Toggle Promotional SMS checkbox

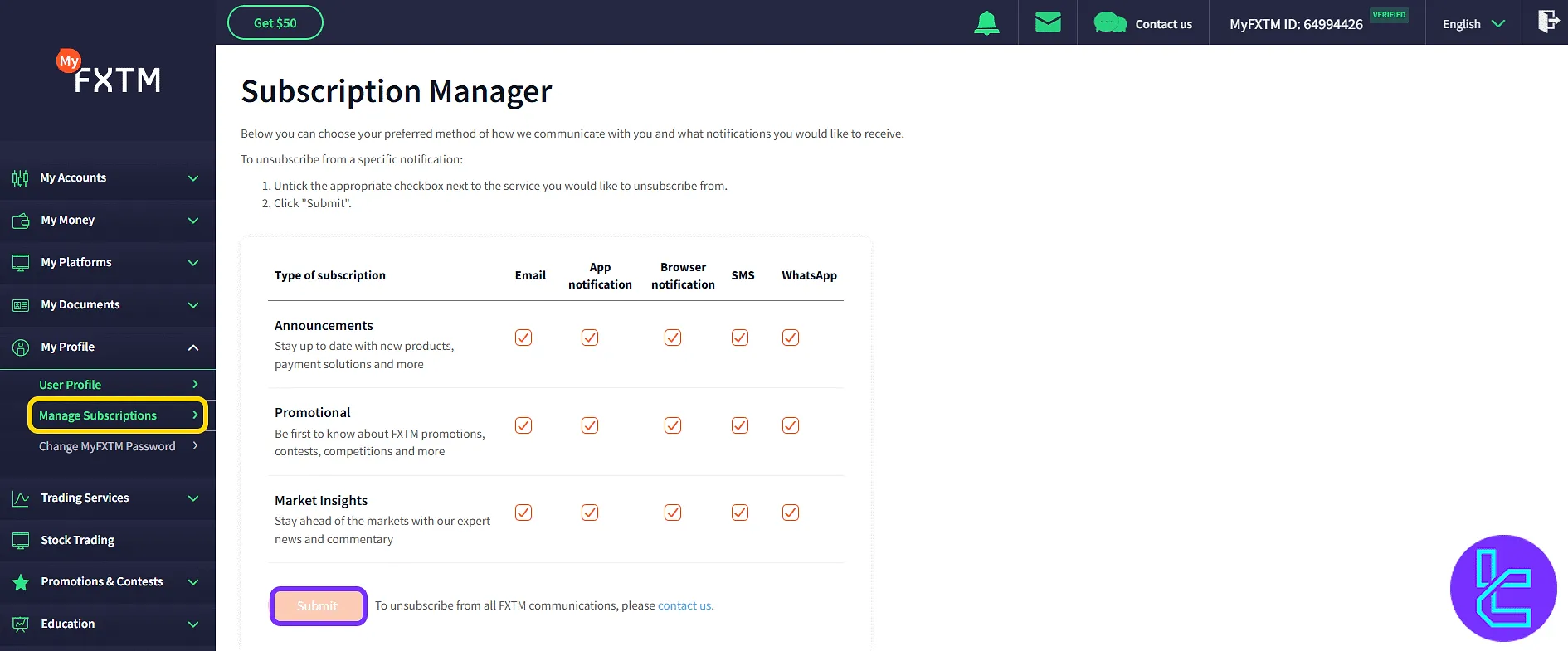pos(740,425)
